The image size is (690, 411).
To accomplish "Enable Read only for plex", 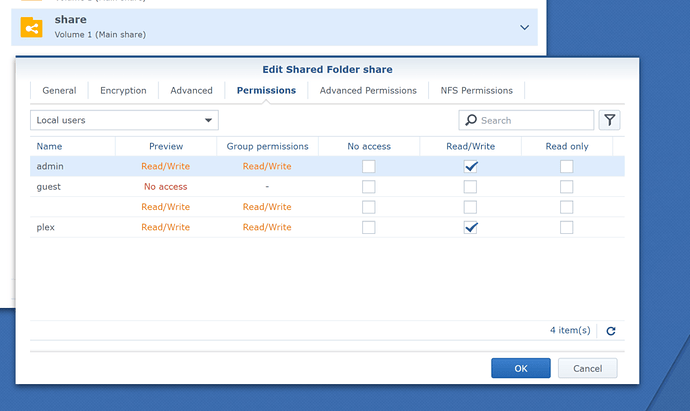I will [566, 227].
